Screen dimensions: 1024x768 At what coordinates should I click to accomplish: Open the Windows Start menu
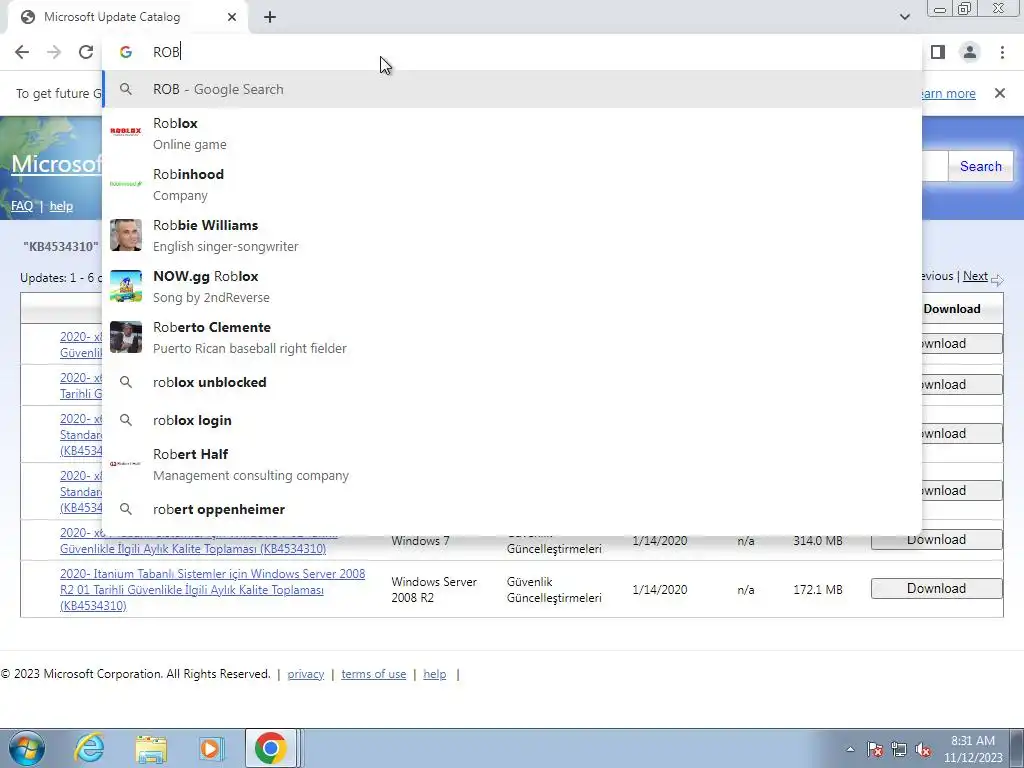(x=26, y=748)
